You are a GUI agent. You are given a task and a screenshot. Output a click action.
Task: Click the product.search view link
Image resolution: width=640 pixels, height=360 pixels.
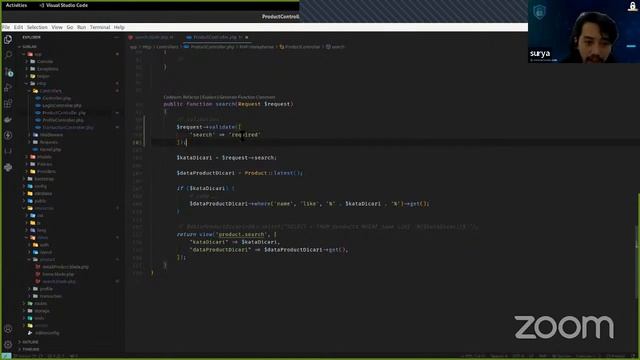pyautogui.click(x=242, y=234)
